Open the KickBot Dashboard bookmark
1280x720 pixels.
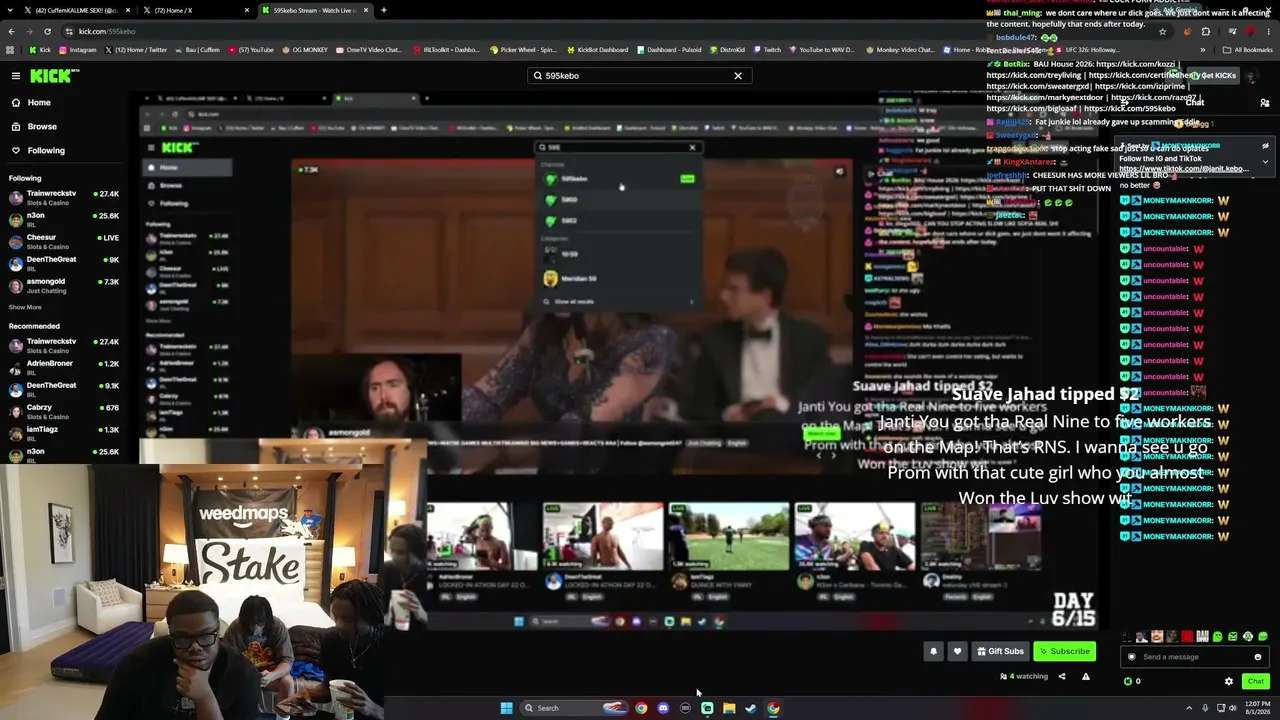point(597,50)
